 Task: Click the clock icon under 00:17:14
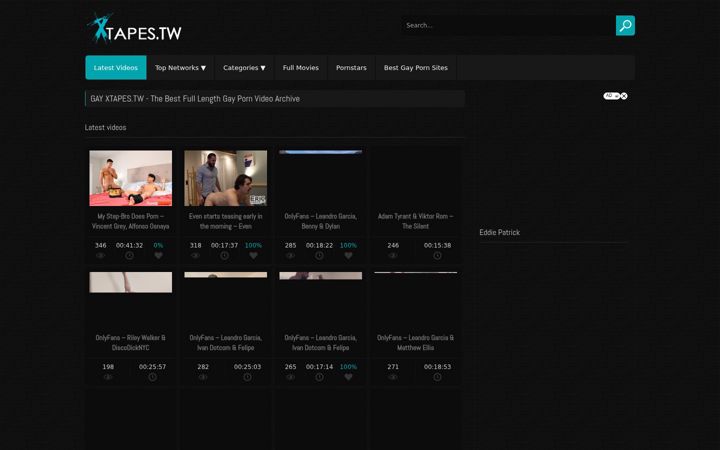pyautogui.click(x=320, y=377)
